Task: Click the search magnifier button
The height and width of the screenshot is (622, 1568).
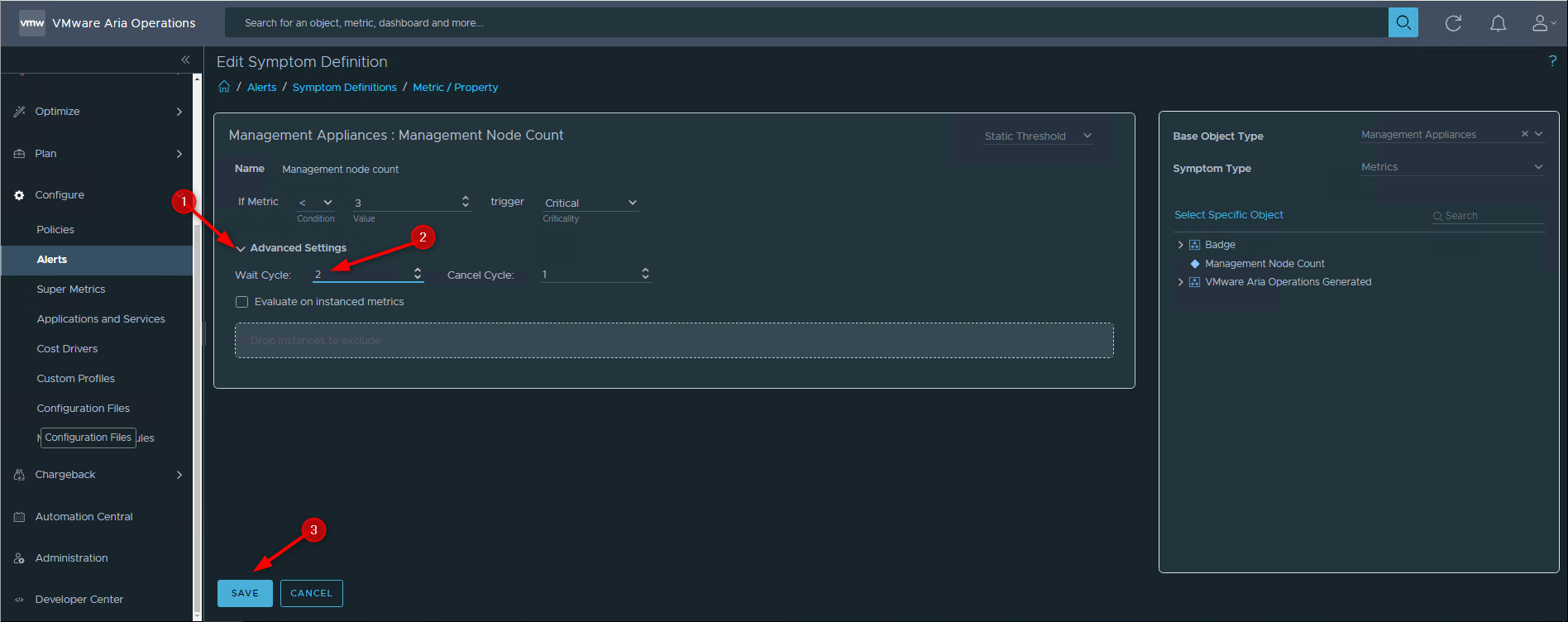Action: click(1403, 23)
